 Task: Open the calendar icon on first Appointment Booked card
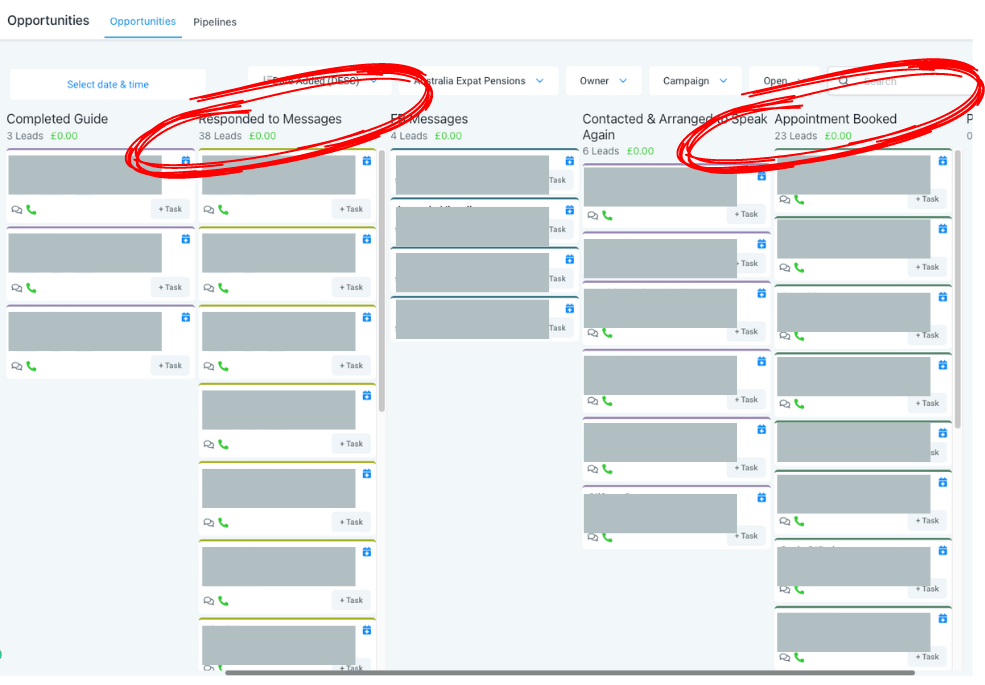pos(942,160)
